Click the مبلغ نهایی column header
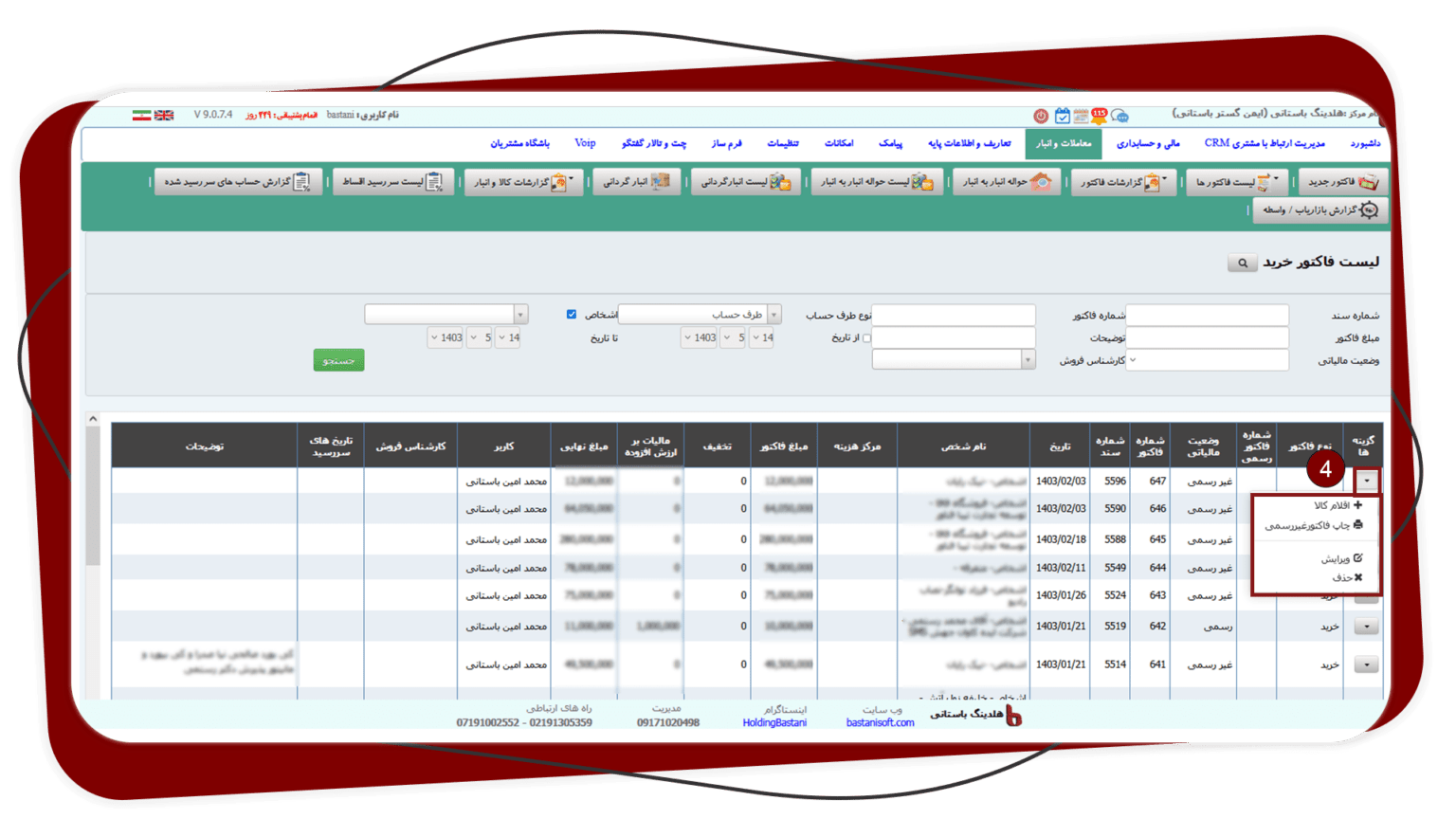 pos(584,446)
